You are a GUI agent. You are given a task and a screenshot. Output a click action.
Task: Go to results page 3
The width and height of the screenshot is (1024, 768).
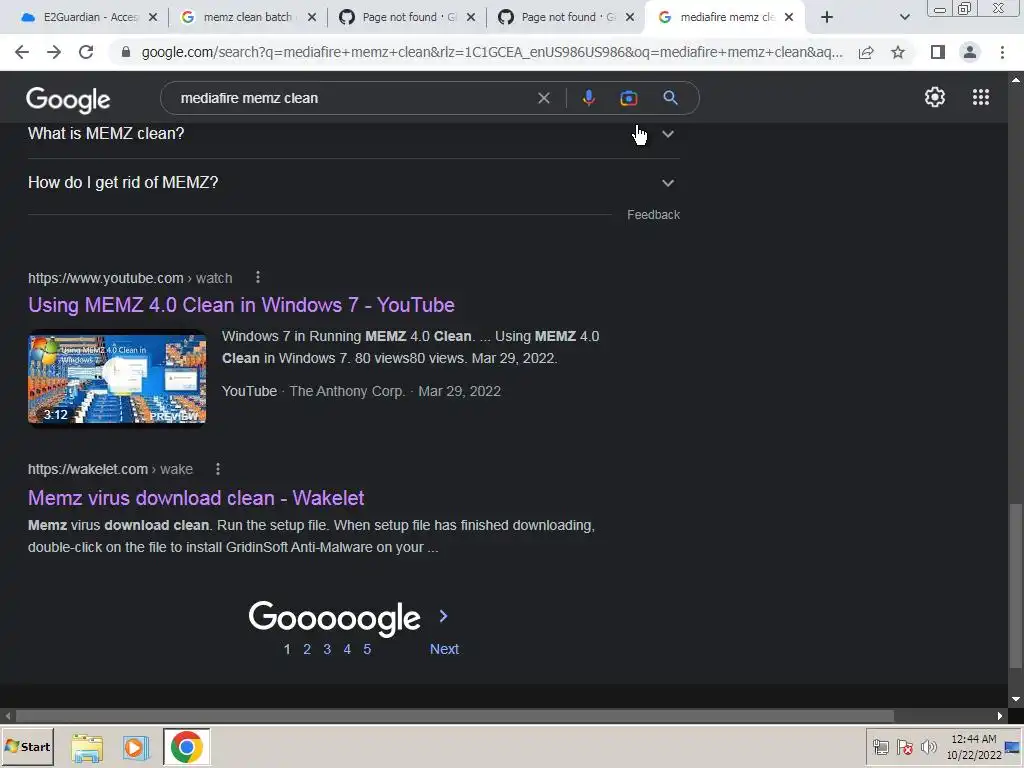point(327,649)
